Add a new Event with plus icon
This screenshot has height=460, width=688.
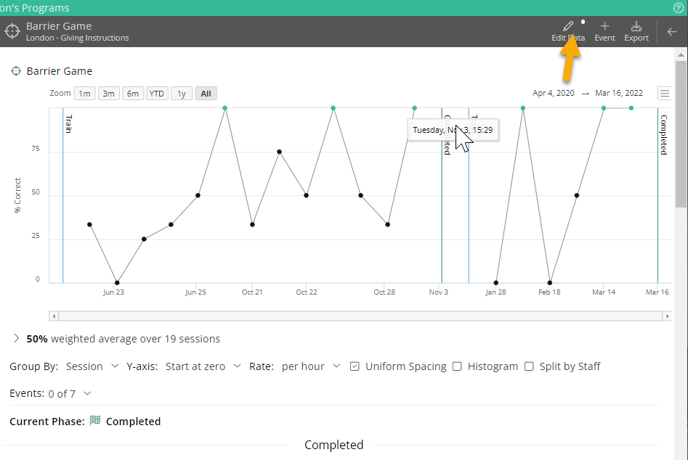605,26
